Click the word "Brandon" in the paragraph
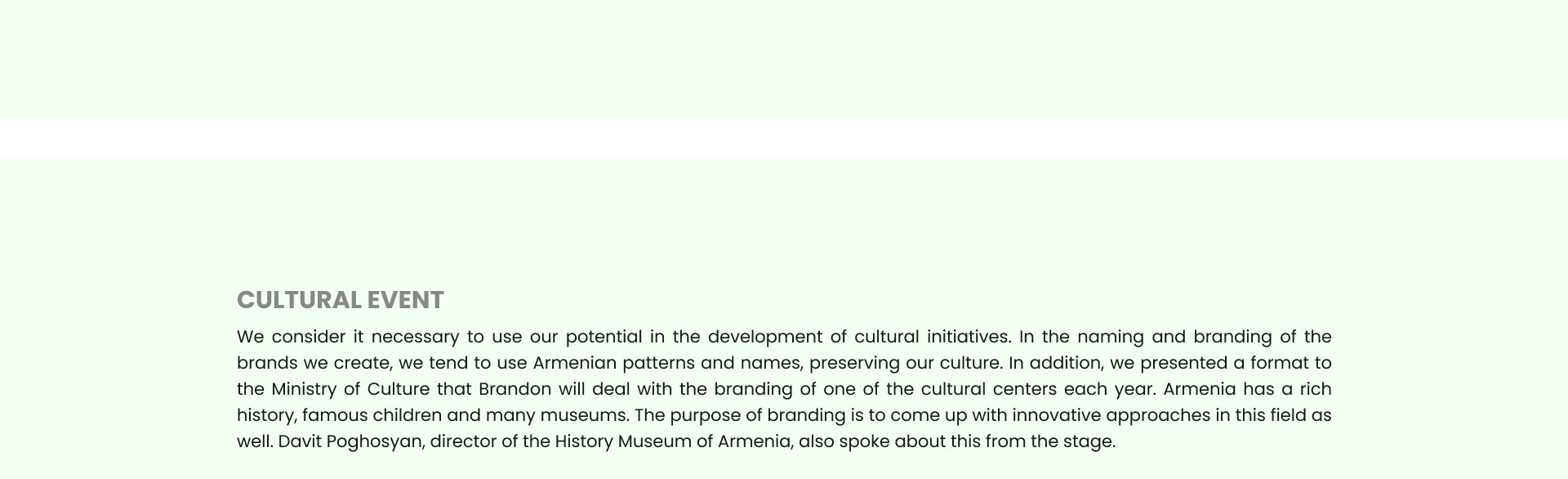This screenshot has height=479, width=1568. tap(514, 389)
